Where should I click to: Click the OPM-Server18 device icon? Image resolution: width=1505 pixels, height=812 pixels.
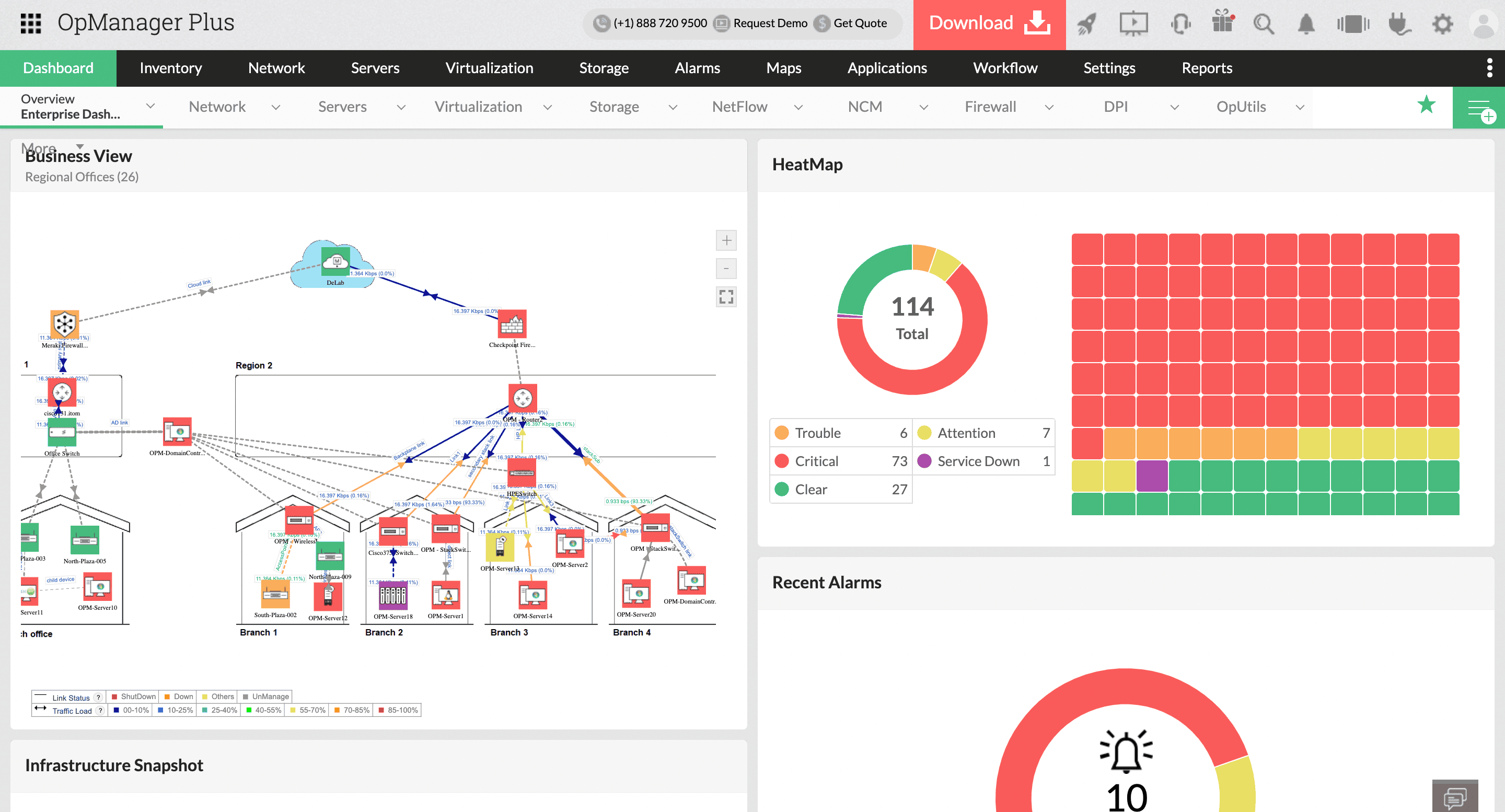[x=392, y=595]
